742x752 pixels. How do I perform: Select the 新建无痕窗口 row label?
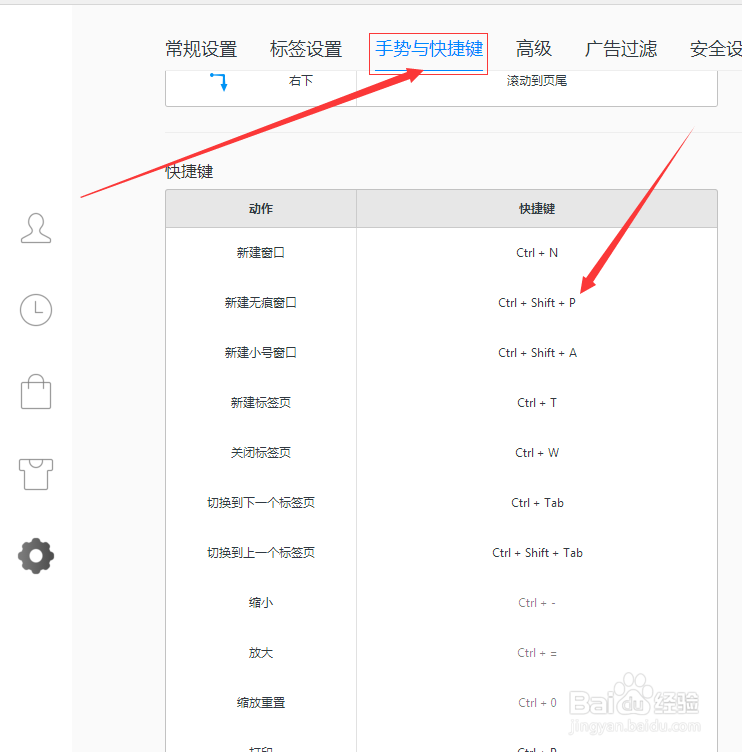[x=261, y=303]
